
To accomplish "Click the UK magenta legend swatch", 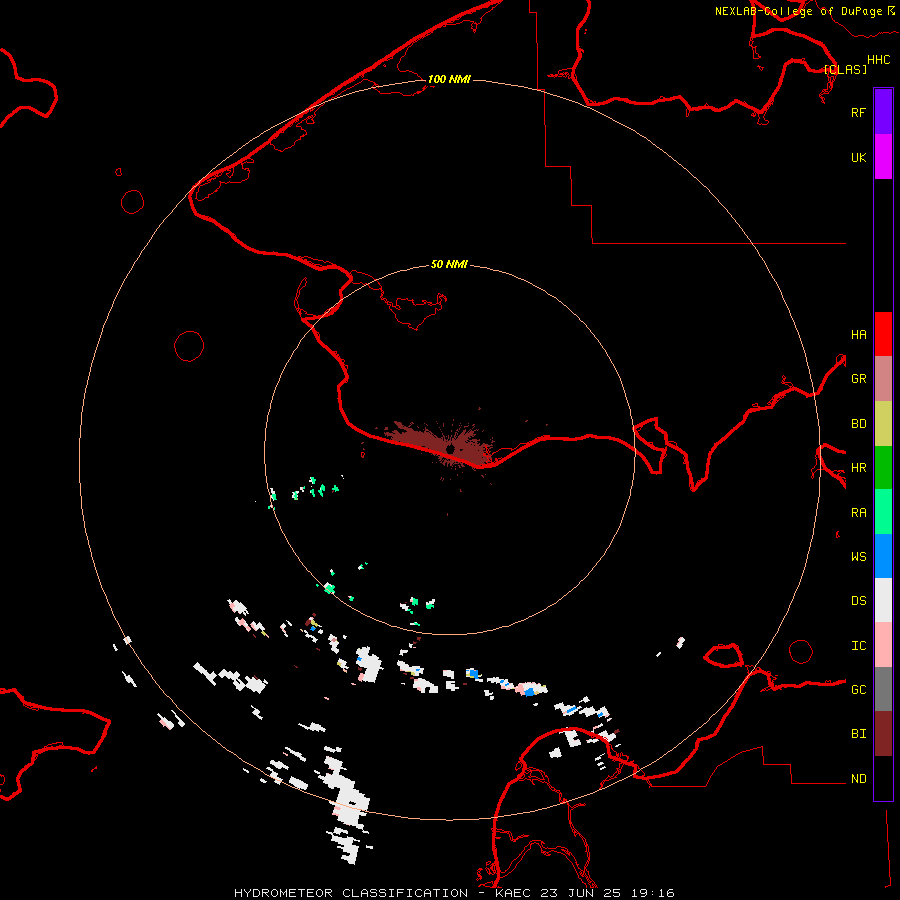I will (883, 157).
